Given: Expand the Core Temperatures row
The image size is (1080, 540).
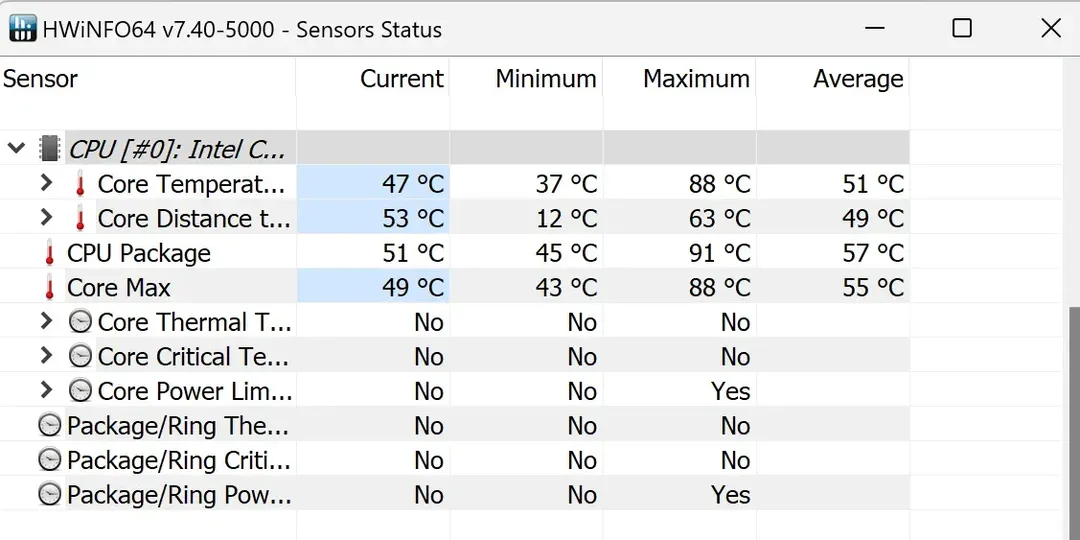Looking at the screenshot, I should 46,184.
